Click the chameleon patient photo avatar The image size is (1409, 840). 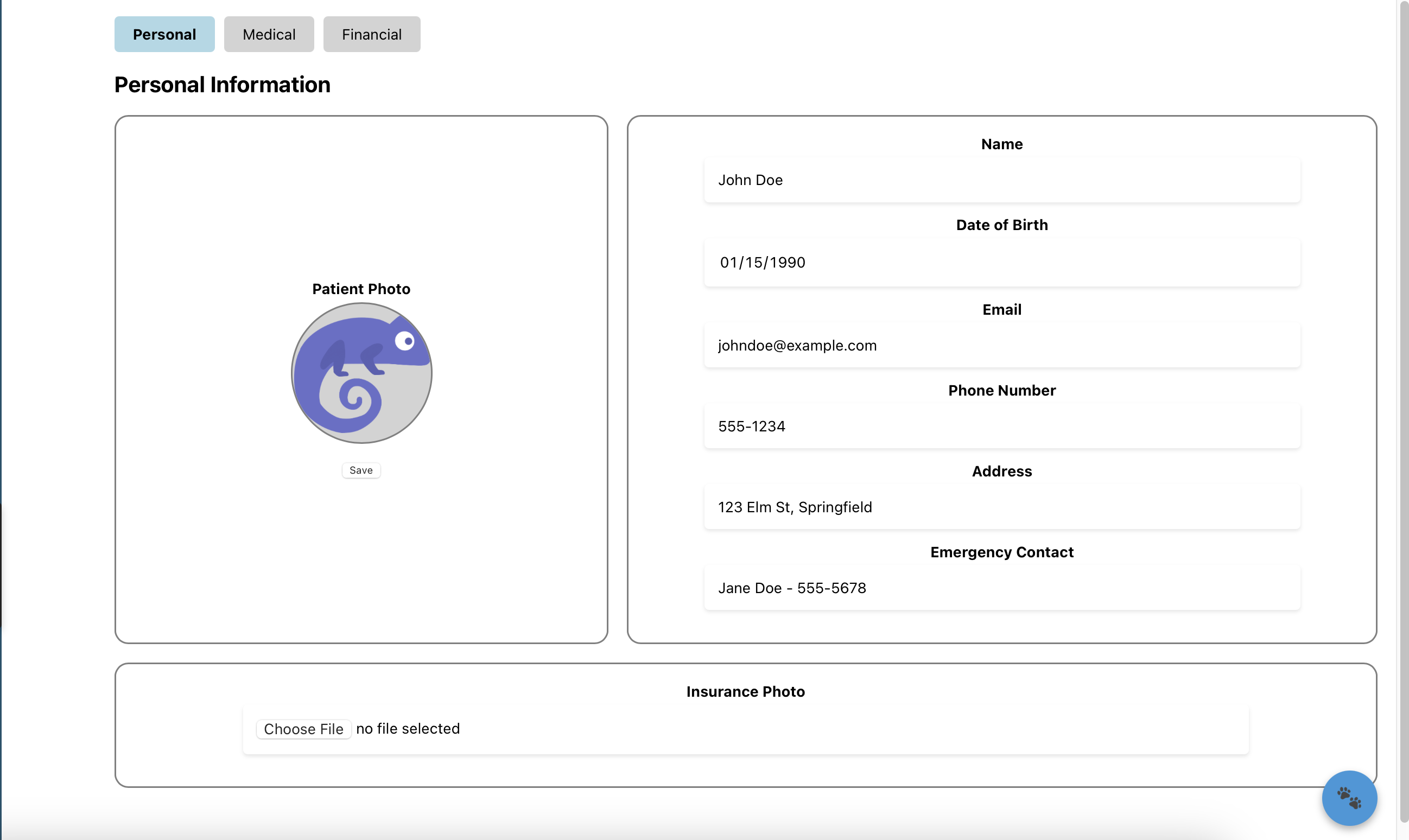[361, 373]
